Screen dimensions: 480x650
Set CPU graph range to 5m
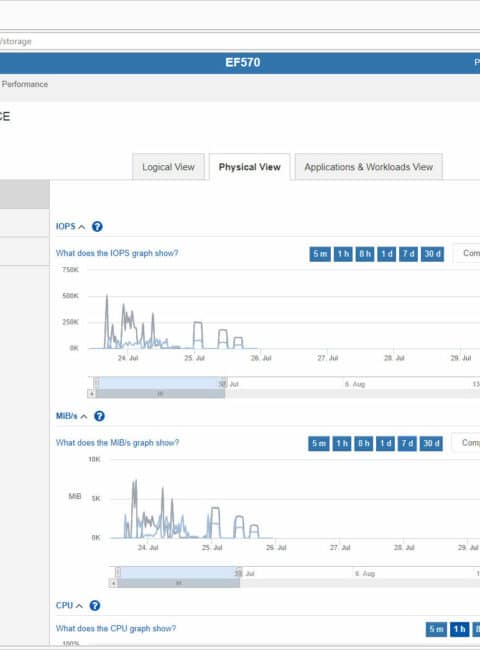click(x=436, y=629)
